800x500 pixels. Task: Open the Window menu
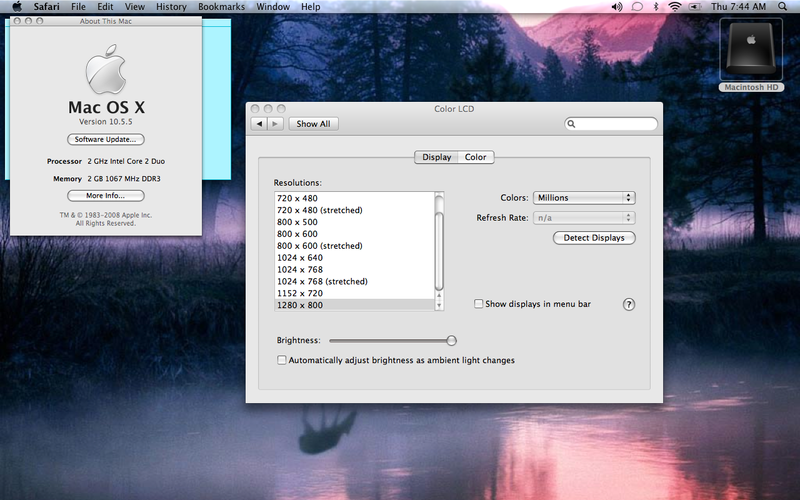click(273, 7)
